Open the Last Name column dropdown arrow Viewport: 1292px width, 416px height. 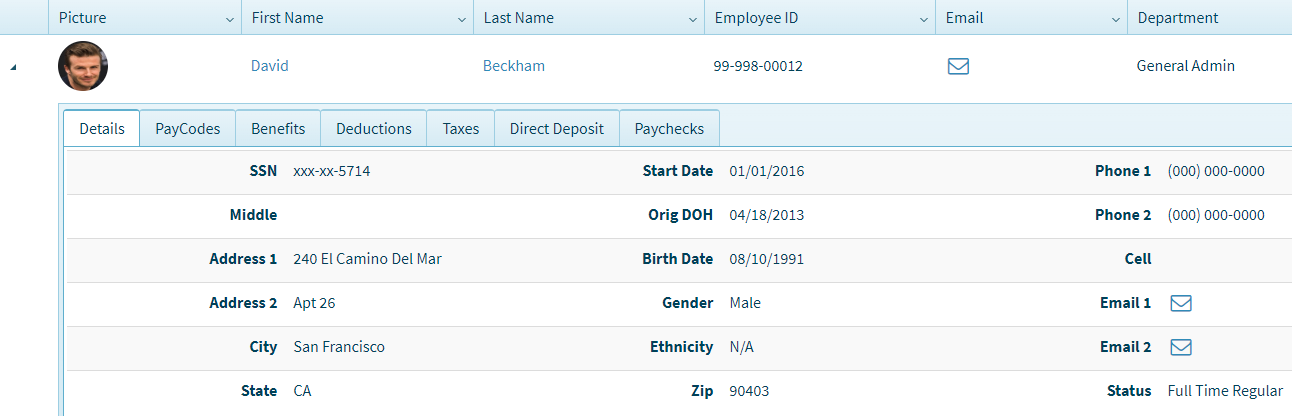[x=693, y=19]
